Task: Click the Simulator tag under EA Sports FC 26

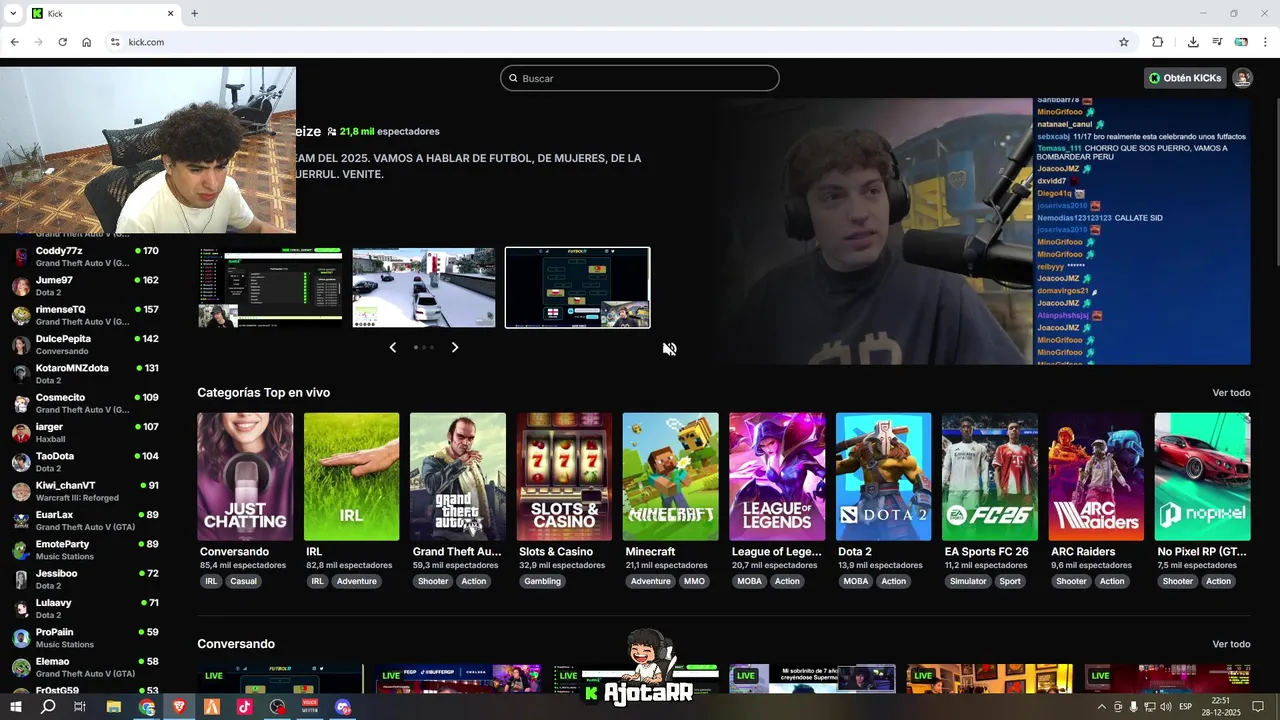Action: click(968, 581)
